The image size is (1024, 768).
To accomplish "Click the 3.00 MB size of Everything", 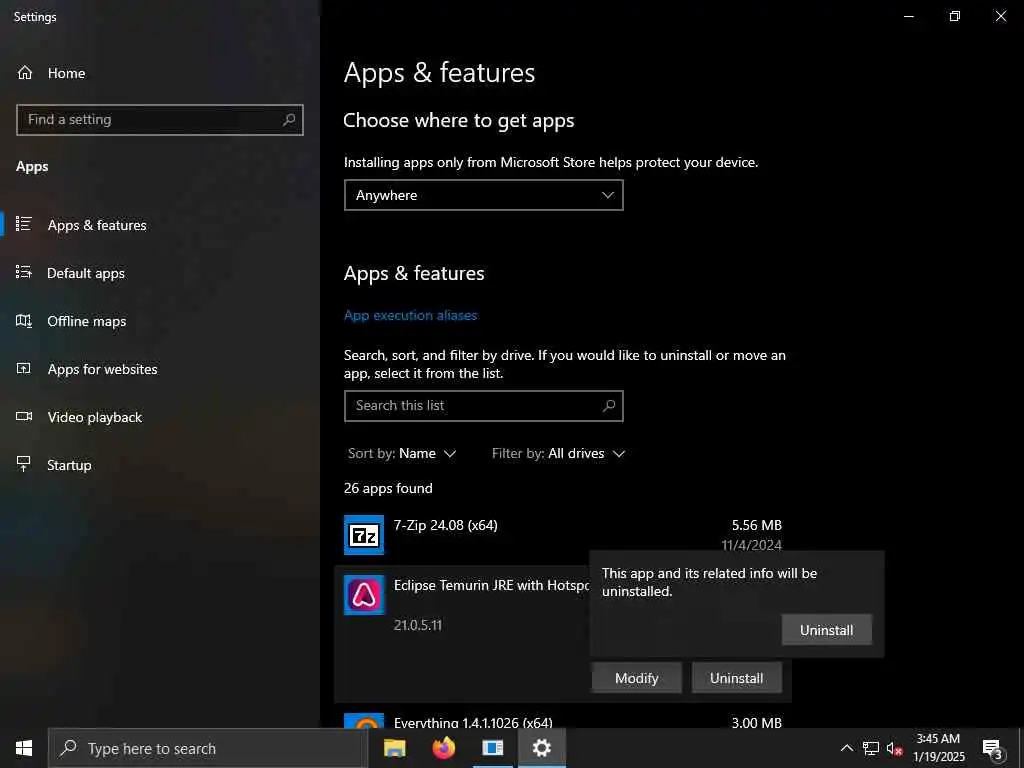I will pos(756,722).
